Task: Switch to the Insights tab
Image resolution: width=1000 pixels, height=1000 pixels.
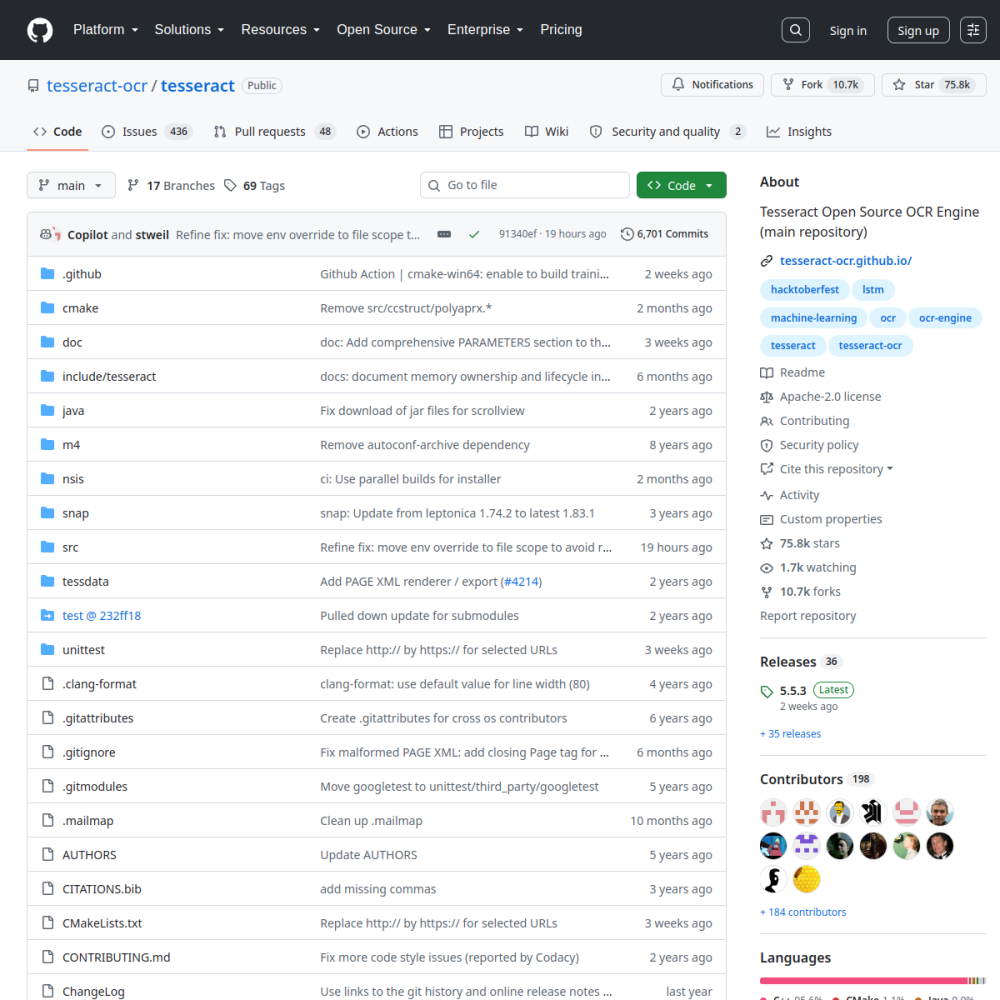Action: tap(799, 131)
